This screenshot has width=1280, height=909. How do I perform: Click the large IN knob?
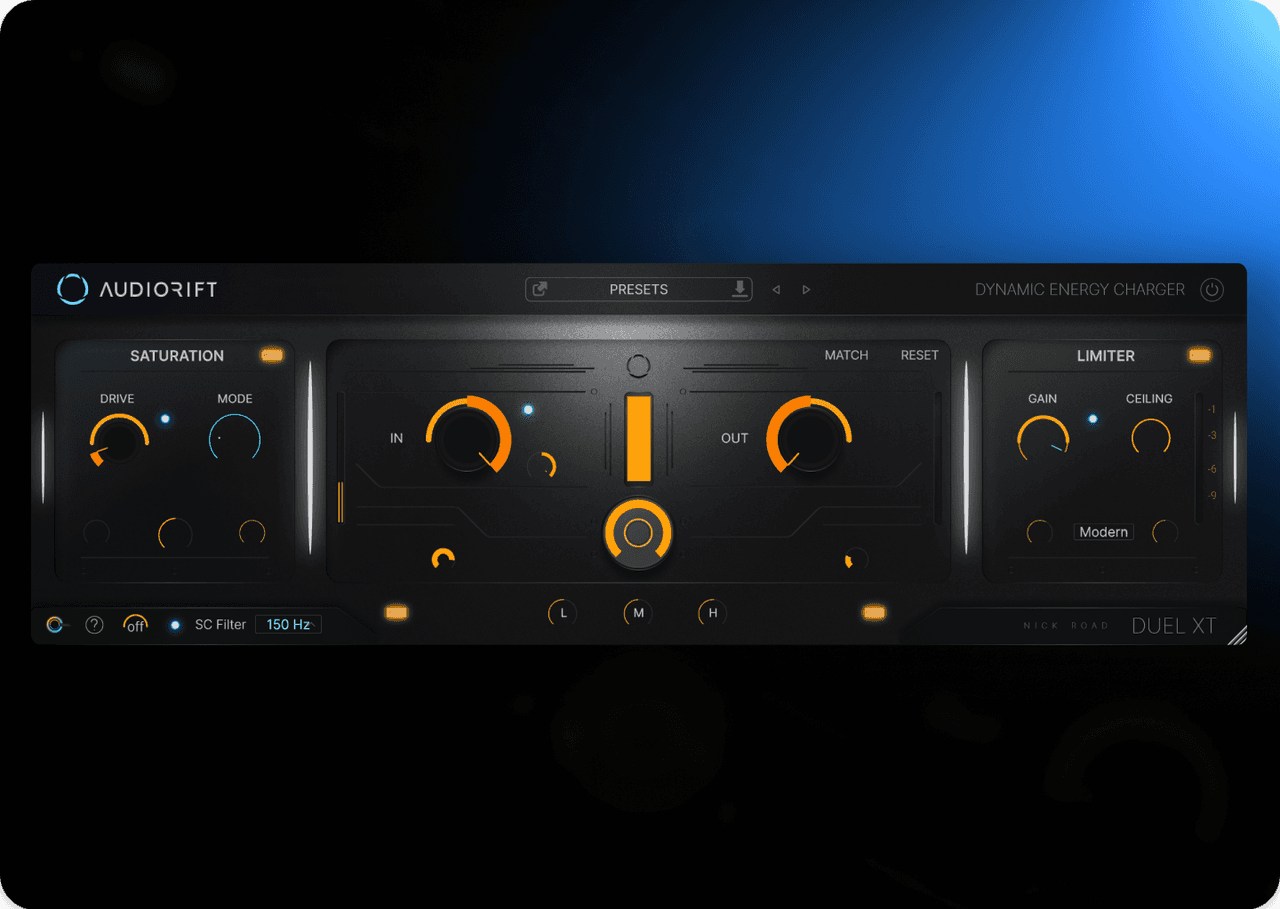click(x=468, y=438)
